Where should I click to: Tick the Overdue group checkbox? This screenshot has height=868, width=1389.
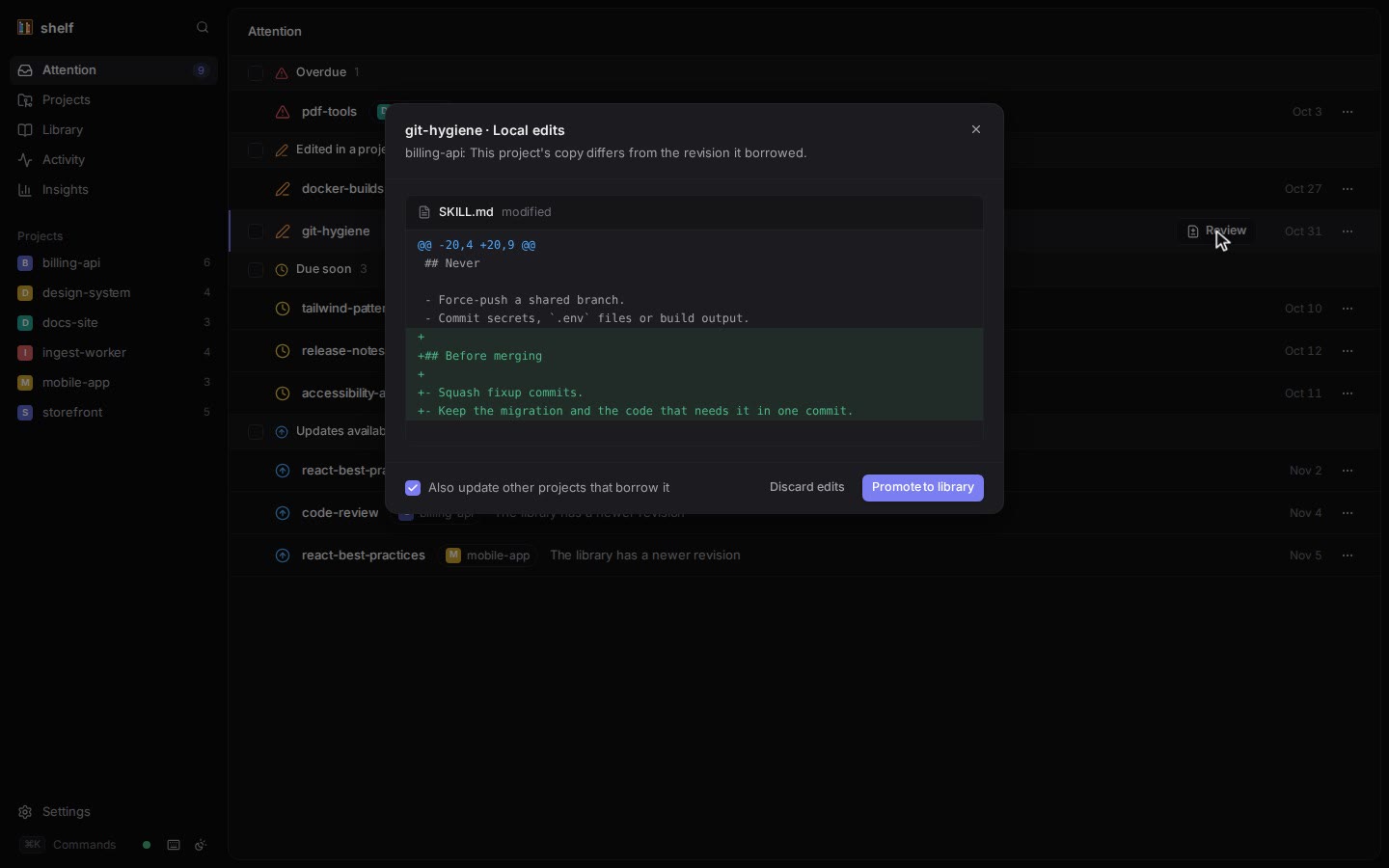pos(256,73)
